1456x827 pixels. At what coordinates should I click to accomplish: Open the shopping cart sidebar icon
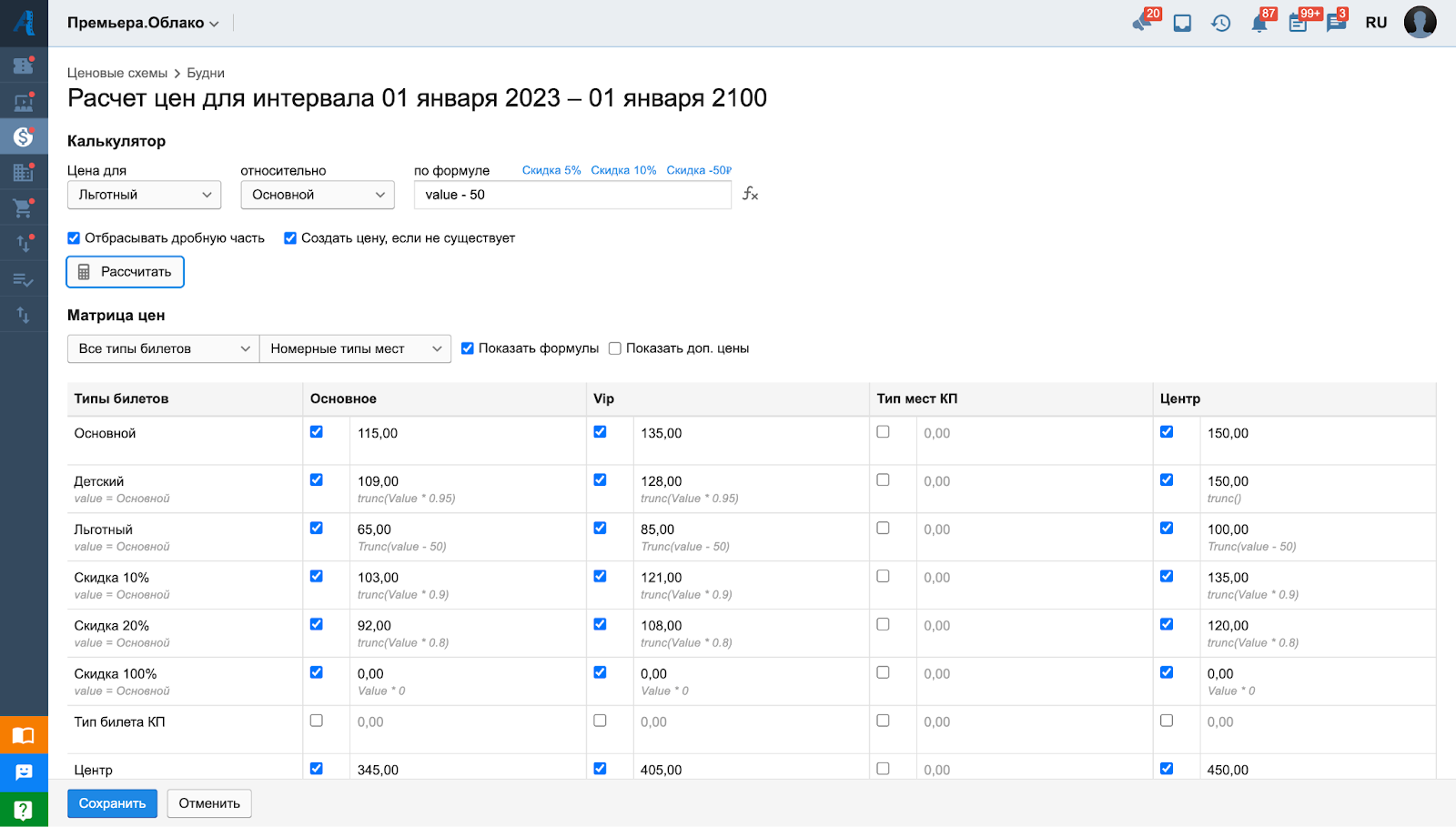pyautogui.click(x=23, y=208)
